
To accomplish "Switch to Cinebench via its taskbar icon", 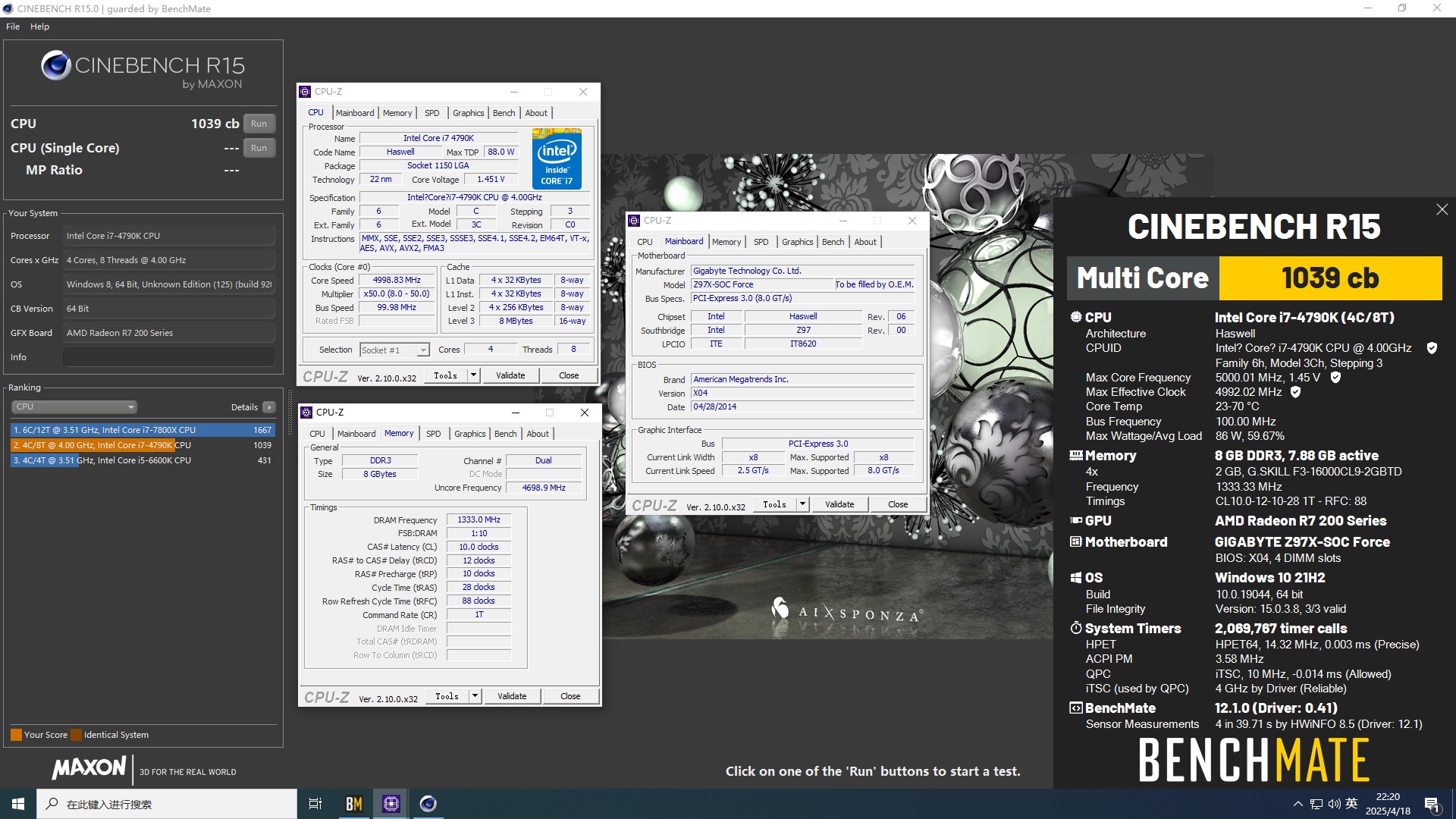I will coord(428,804).
